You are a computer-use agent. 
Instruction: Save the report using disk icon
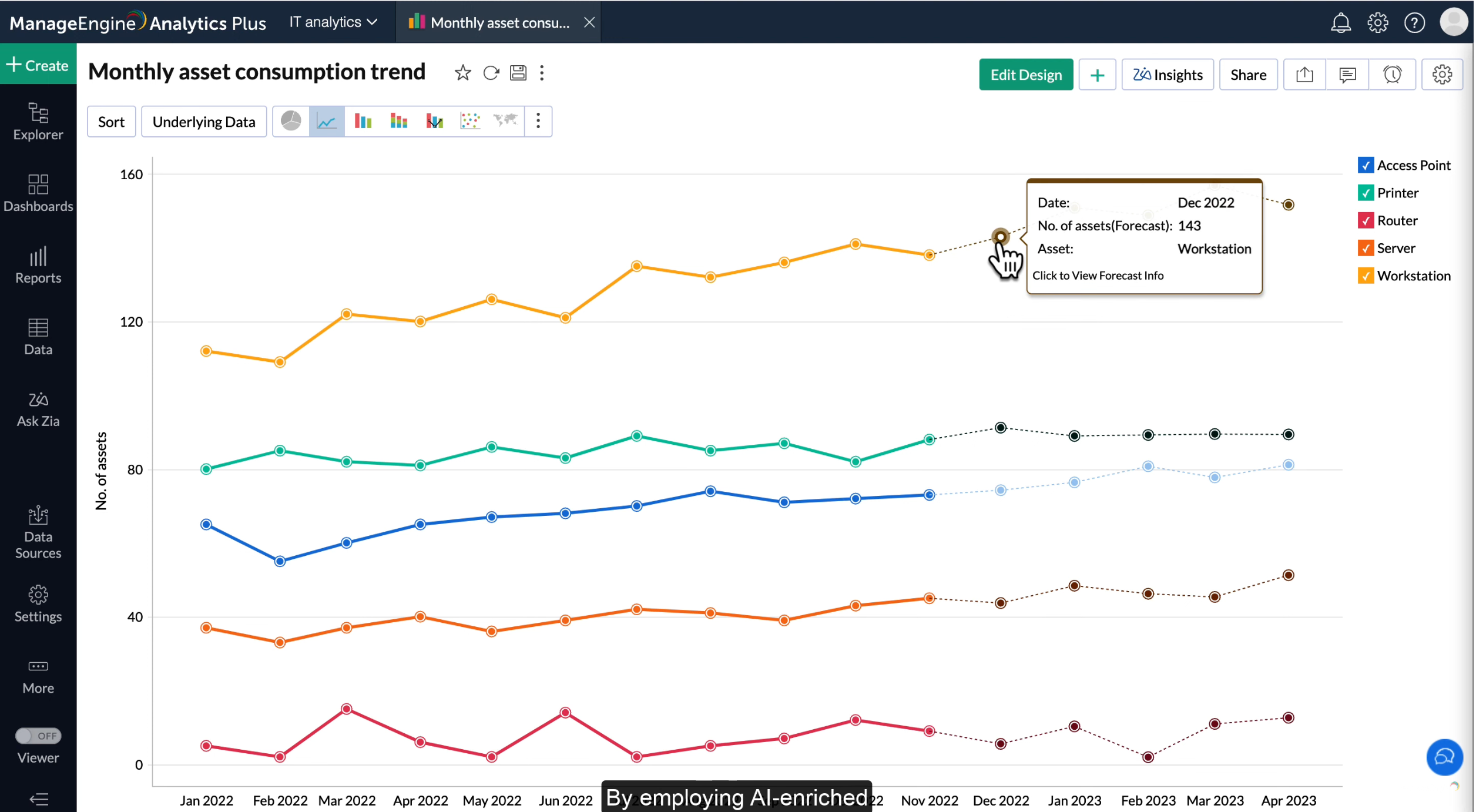pos(518,73)
